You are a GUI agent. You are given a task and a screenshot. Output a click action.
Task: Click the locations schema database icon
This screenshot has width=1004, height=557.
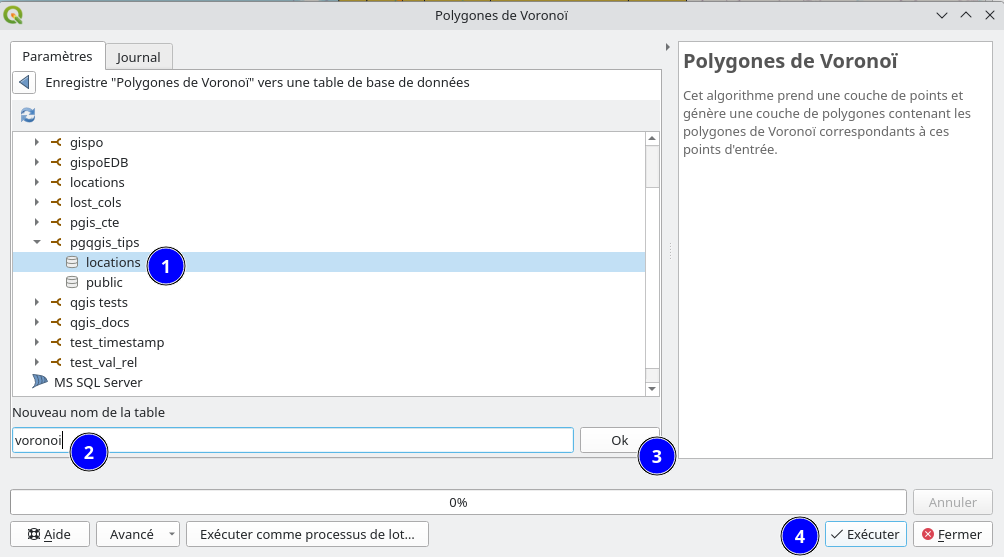tap(72, 262)
